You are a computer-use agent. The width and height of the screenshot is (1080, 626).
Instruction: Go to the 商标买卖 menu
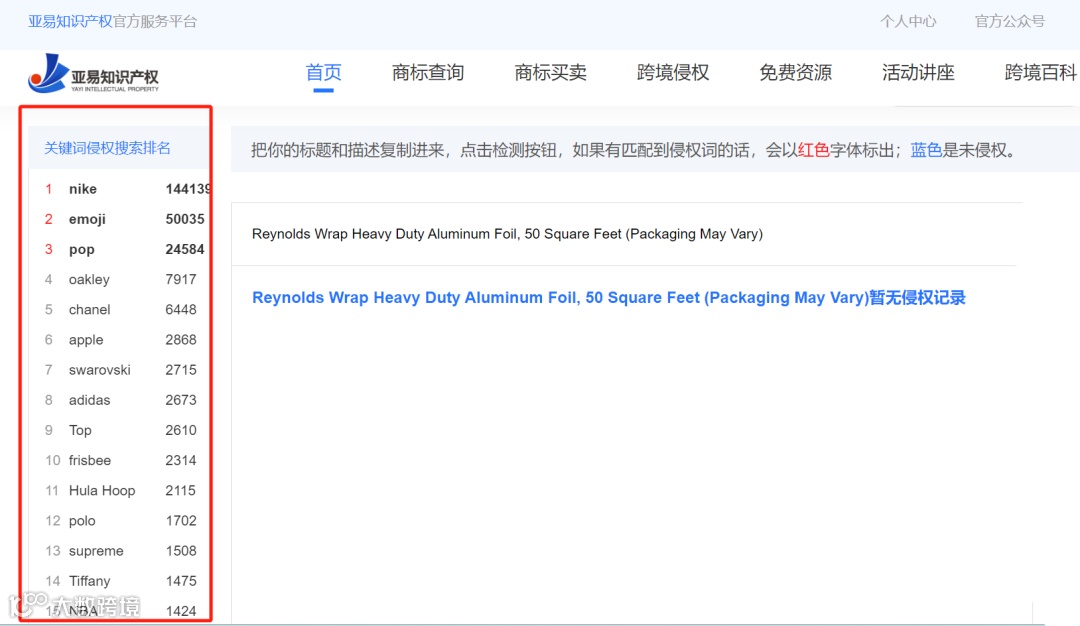(550, 72)
